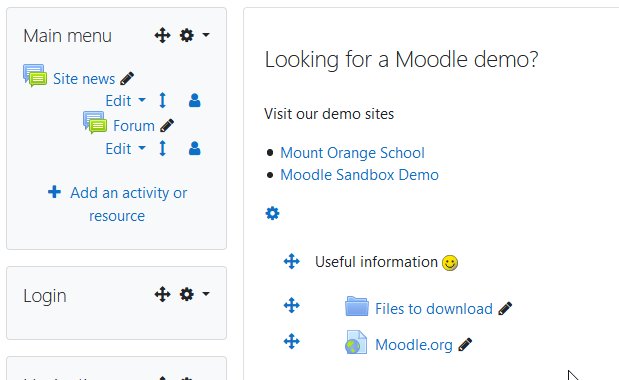Click the move arrow beside Site news Edit

tap(162, 100)
